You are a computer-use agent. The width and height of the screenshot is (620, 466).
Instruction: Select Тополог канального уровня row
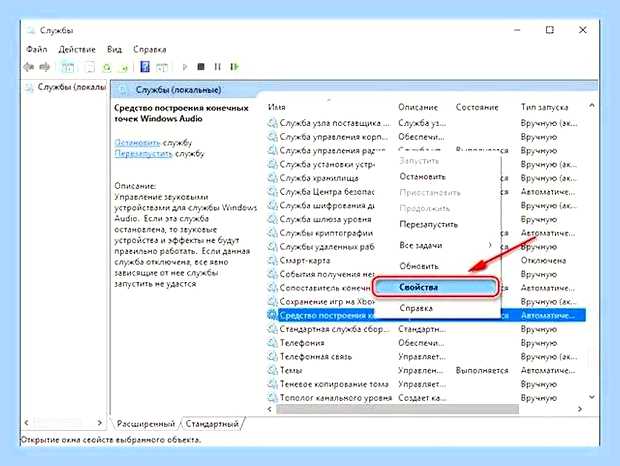pos(426,398)
